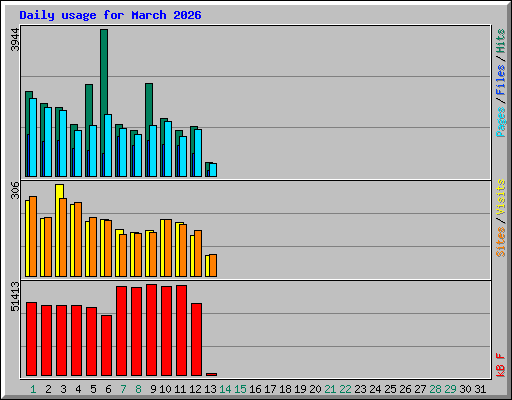Click day 28 weekend label on x-axis
Image resolution: width=512 pixels, height=400 pixels.
tap(435, 389)
